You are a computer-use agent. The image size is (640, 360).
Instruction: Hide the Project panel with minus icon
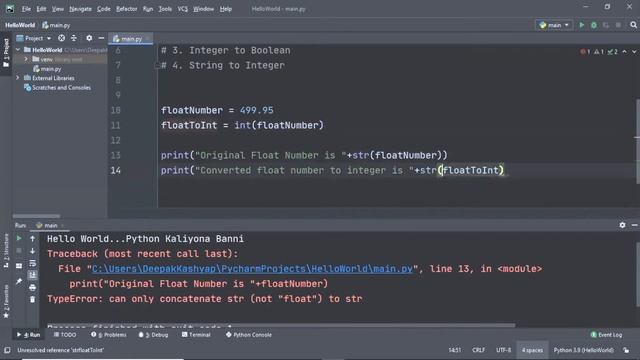(x=101, y=38)
